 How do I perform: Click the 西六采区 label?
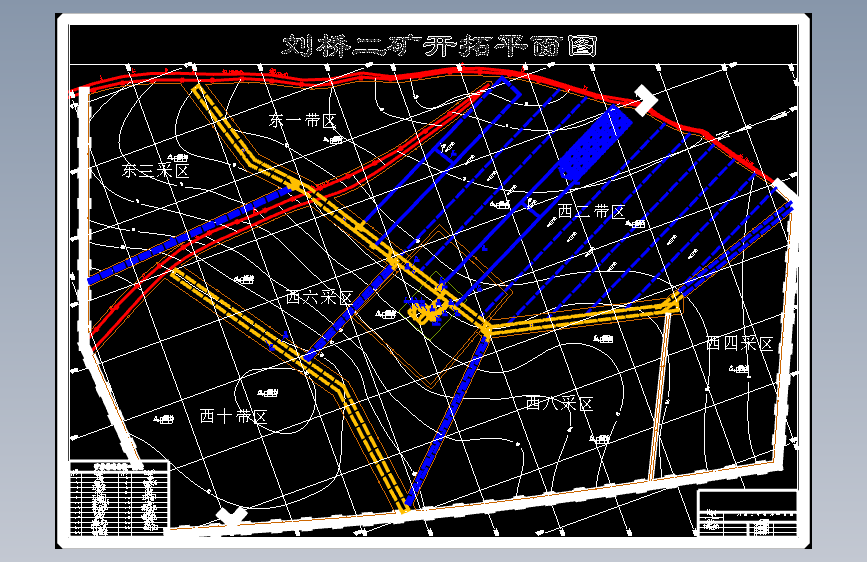[x=320, y=297]
